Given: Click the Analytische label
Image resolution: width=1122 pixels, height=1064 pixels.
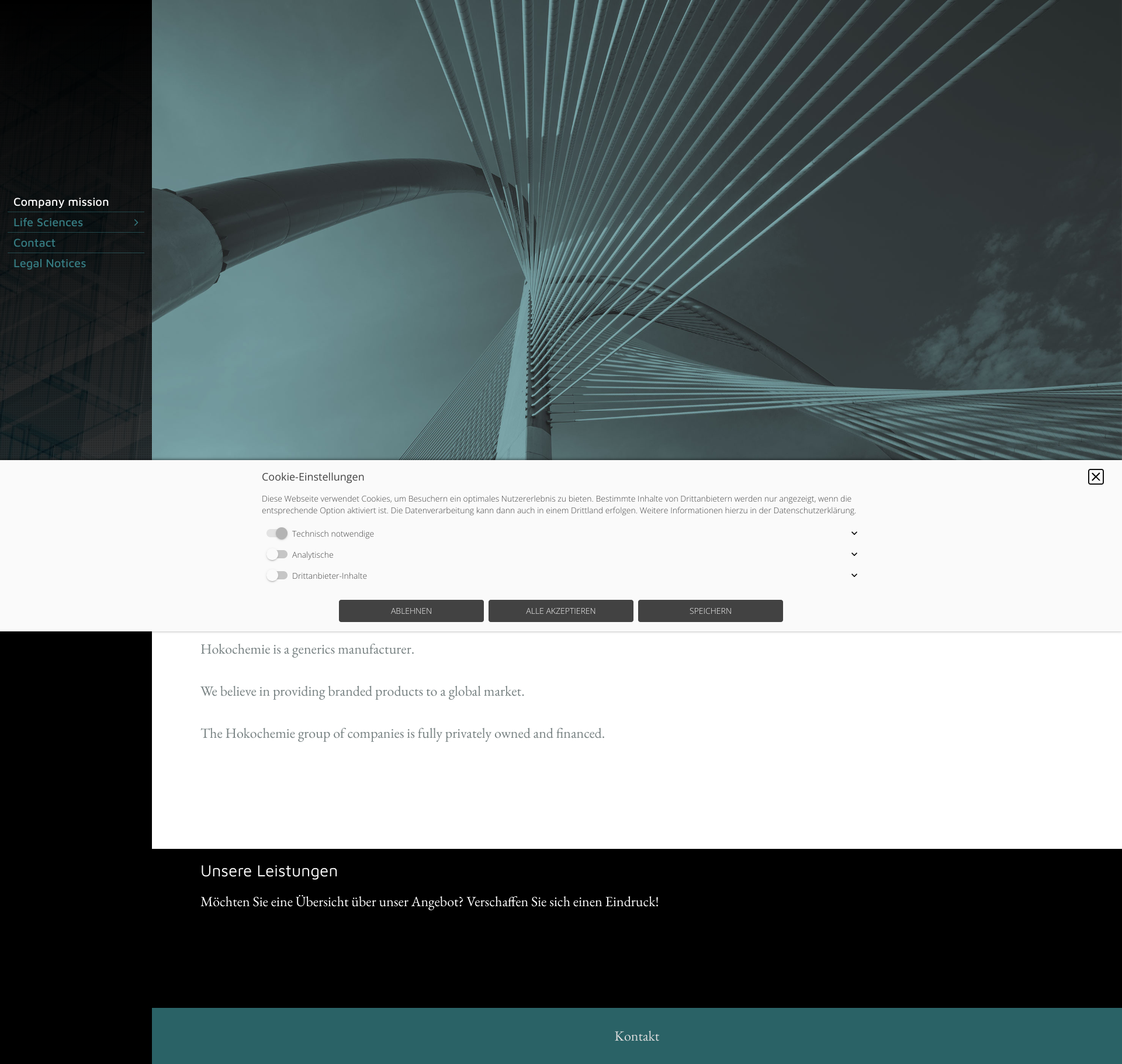Looking at the screenshot, I should coord(313,555).
